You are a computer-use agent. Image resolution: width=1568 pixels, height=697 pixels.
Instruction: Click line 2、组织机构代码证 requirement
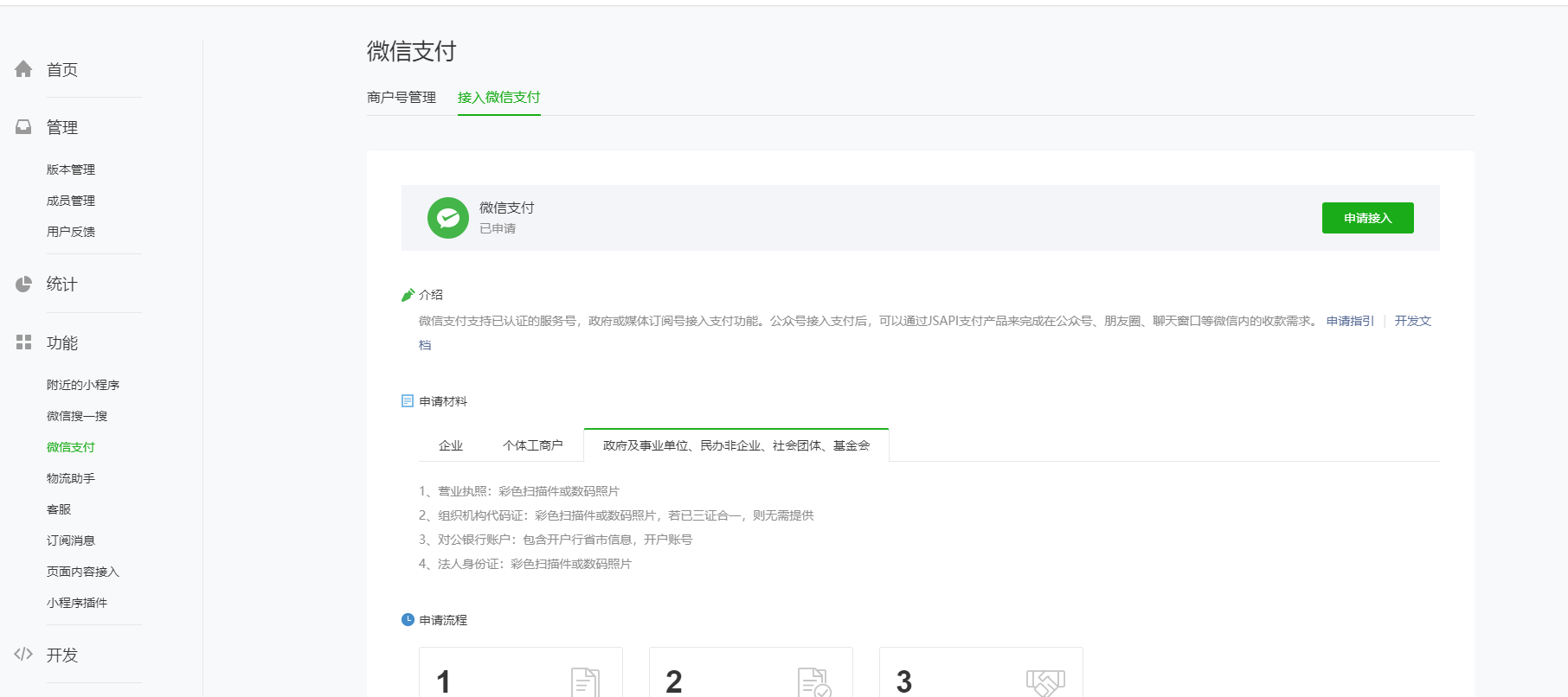tap(616, 515)
